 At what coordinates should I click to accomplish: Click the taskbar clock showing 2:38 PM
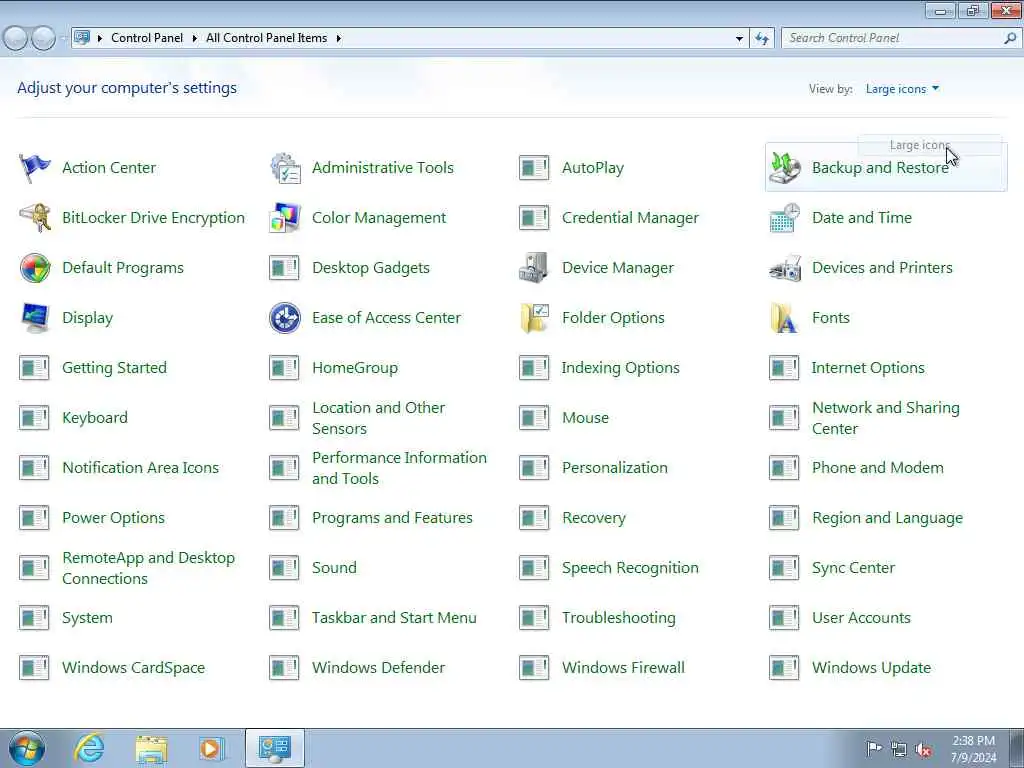(x=973, y=749)
